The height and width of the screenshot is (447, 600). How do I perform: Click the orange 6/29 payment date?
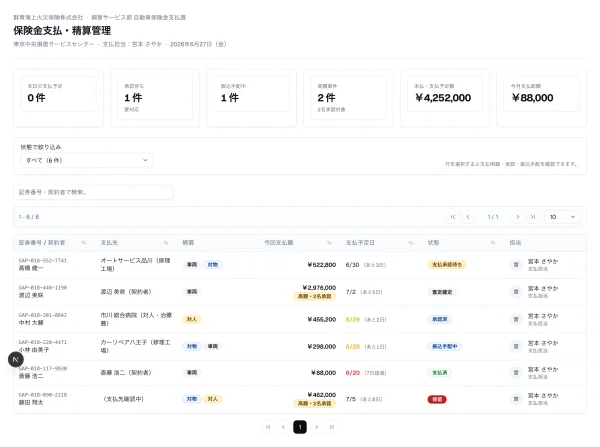coord(353,319)
